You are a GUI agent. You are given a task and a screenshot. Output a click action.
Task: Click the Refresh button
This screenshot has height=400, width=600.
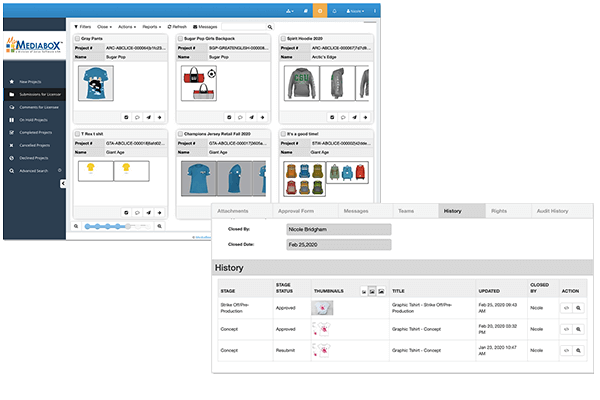(x=178, y=26)
